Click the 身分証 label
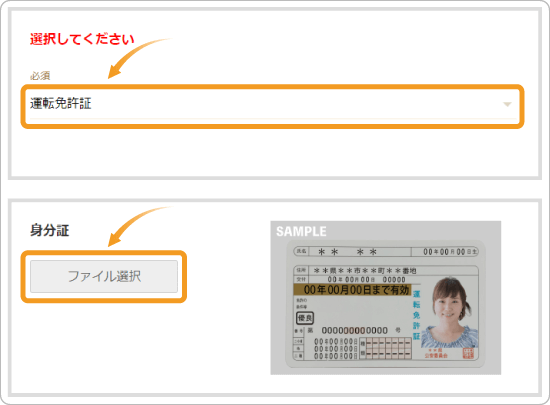The image size is (550, 405). pyautogui.click(x=49, y=230)
